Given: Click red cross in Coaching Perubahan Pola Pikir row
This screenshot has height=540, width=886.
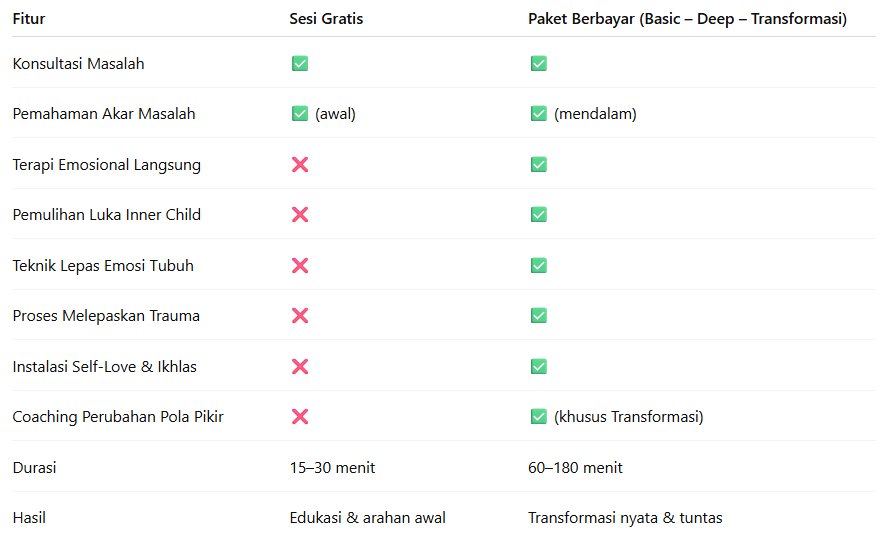Looking at the screenshot, I should click(x=300, y=417).
